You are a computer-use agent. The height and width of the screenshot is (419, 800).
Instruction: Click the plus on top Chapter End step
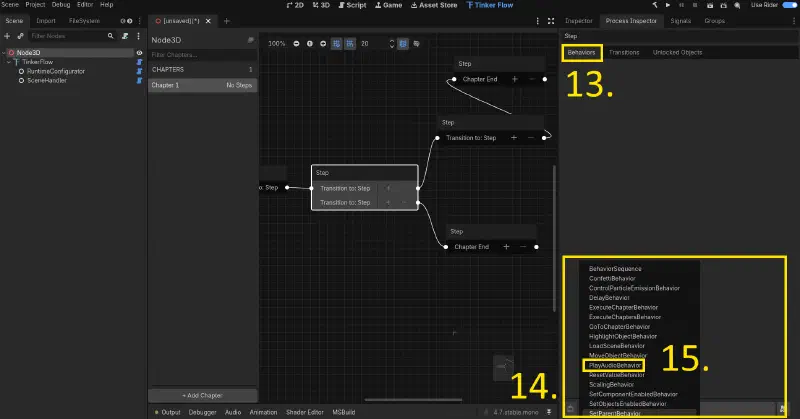514,79
